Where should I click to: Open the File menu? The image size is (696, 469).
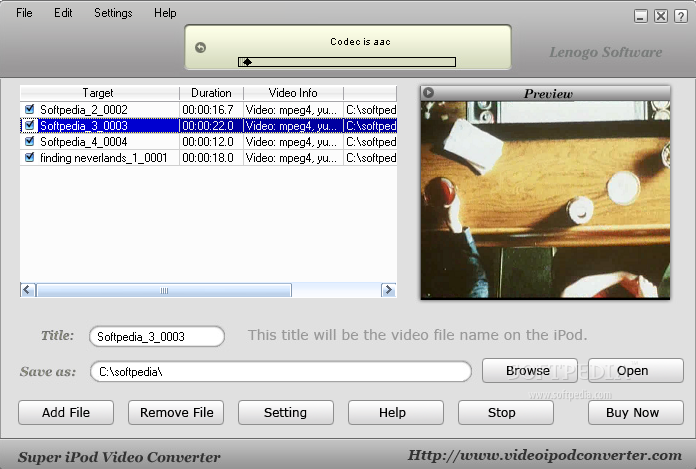[24, 13]
